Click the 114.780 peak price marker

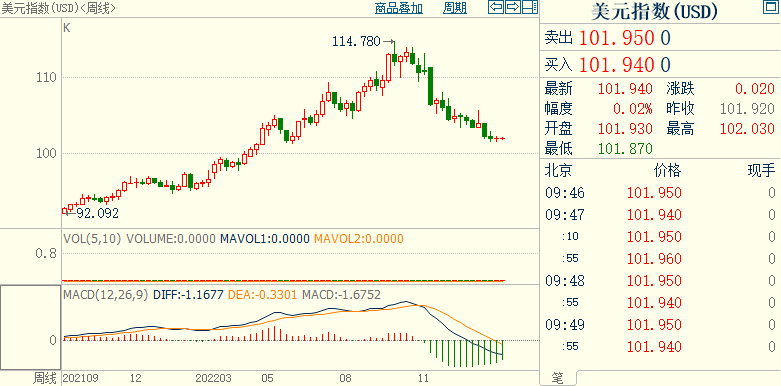coord(357,41)
